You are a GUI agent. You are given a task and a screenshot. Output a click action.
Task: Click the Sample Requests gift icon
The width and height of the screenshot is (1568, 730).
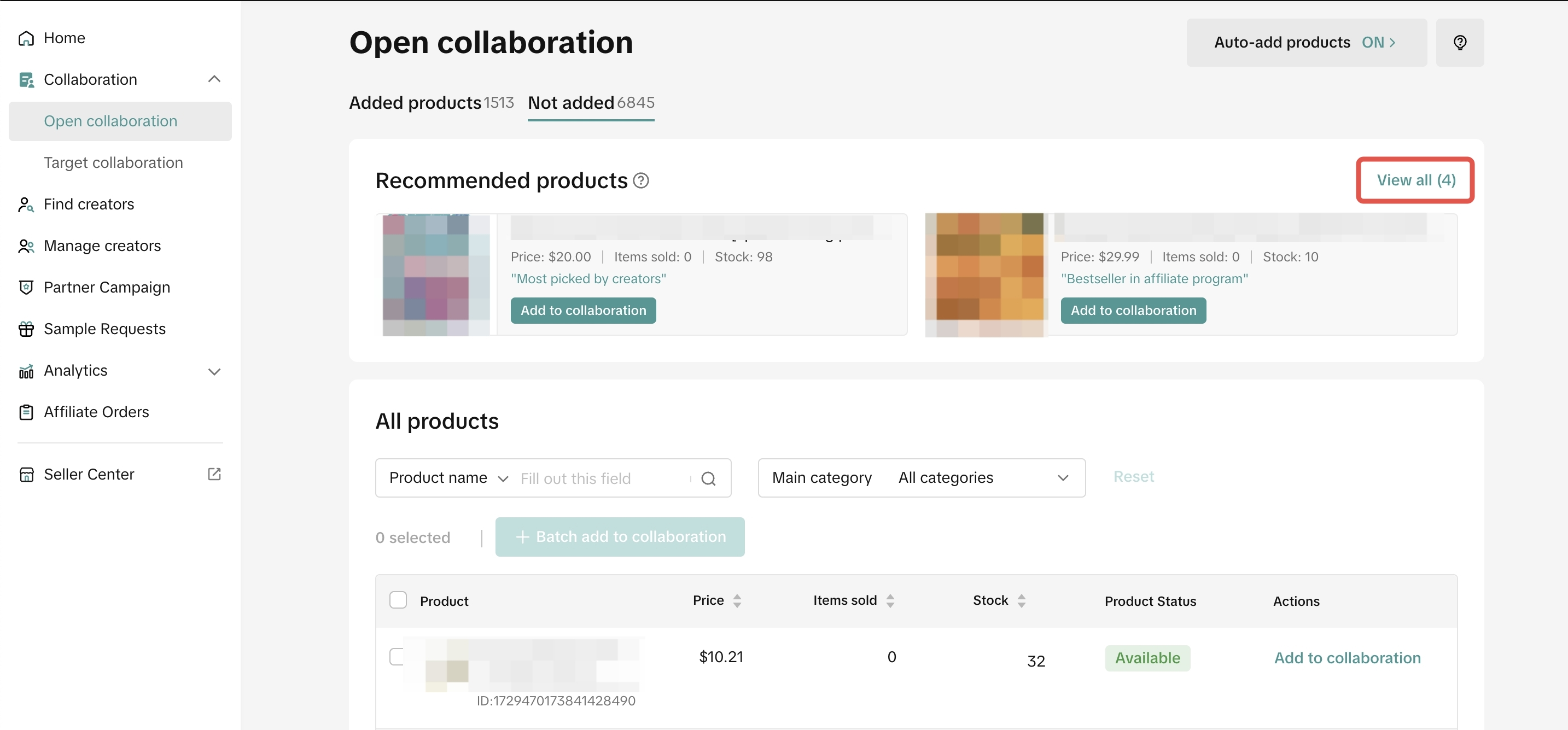(x=26, y=329)
